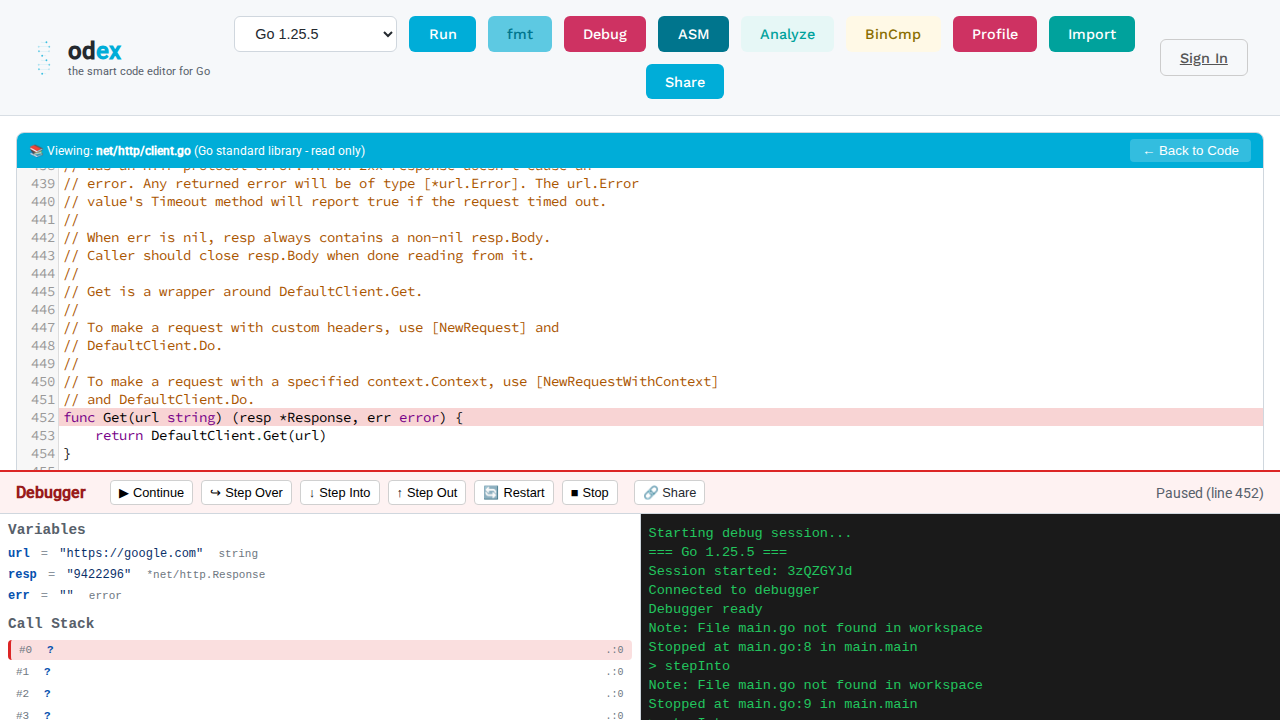Switch to the ASM view
Image resolution: width=1280 pixels, height=720 pixels.
pyautogui.click(x=693, y=33)
